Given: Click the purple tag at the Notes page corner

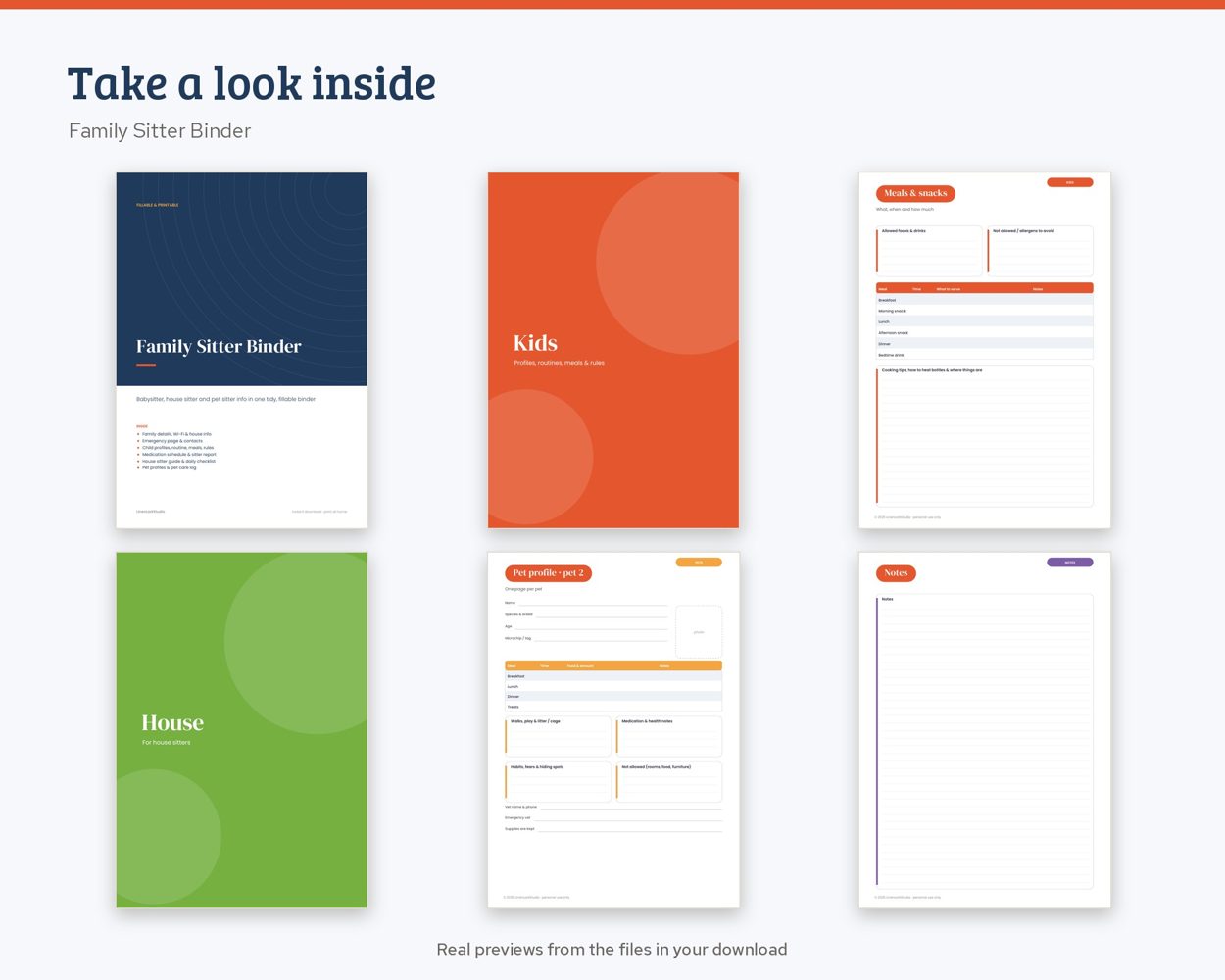Looking at the screenshot, I should pyautogui.click(x=1070, y=563).
